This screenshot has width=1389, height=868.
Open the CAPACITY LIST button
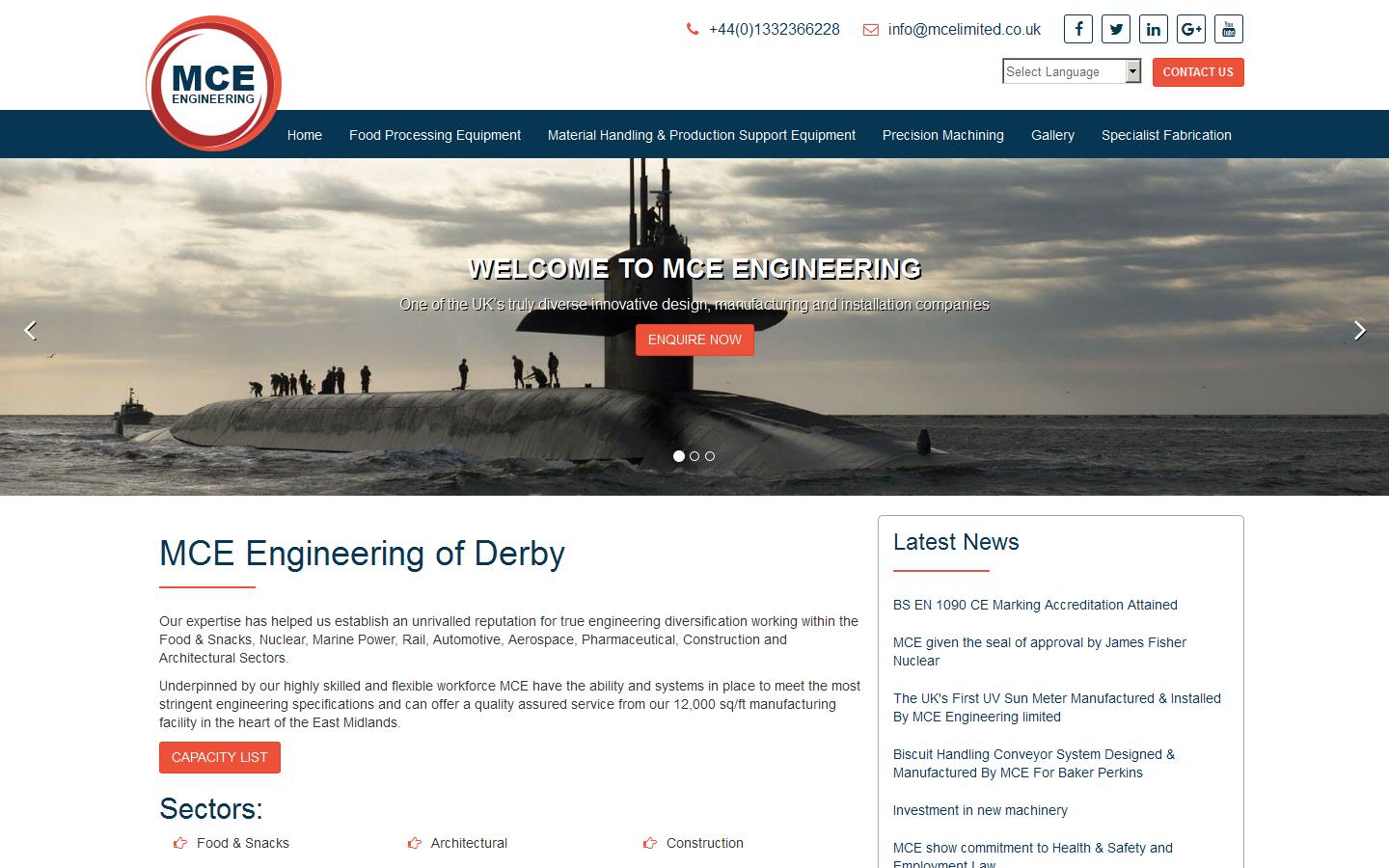(x=219, y=757)
